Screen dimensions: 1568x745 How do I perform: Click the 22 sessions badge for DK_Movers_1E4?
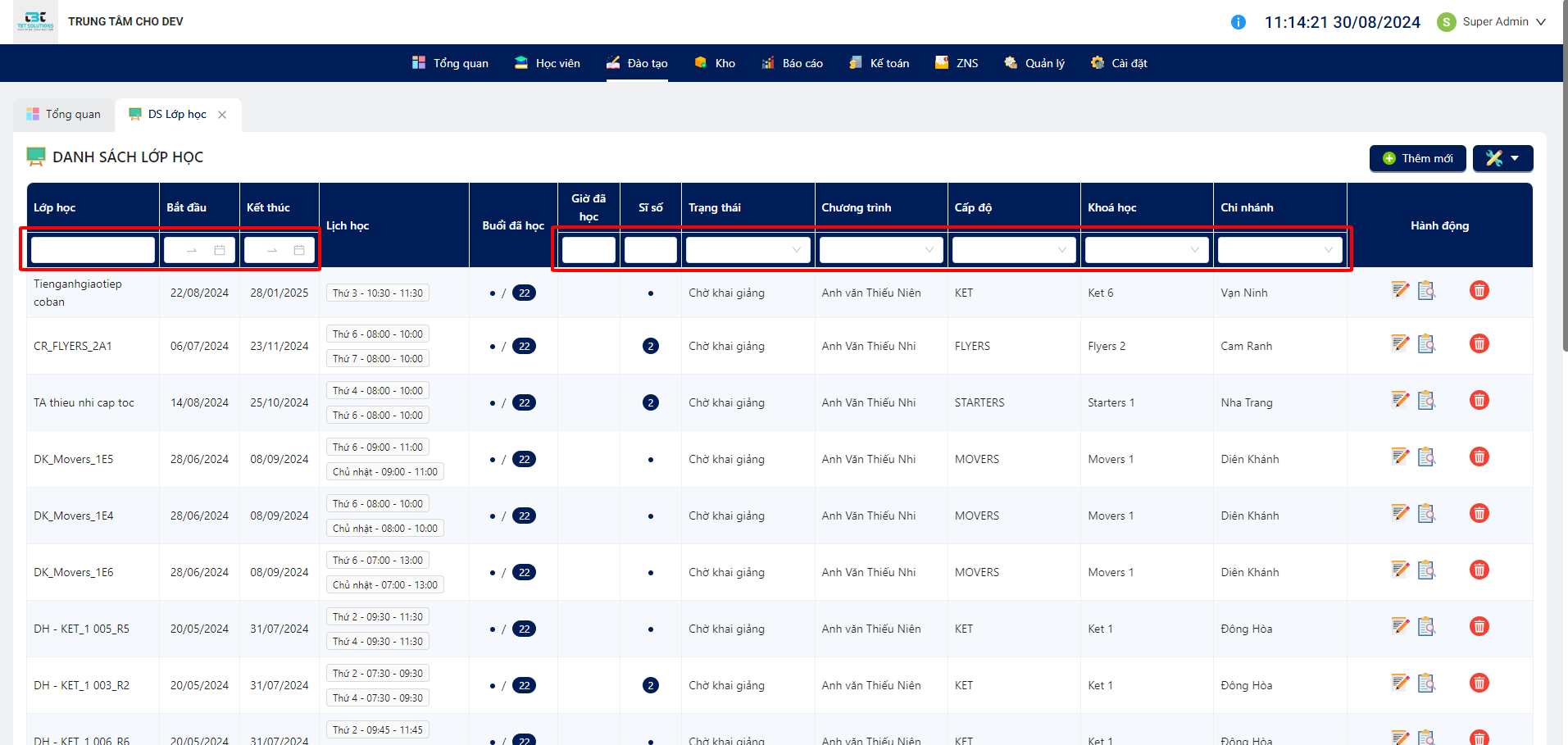[524, 516]
